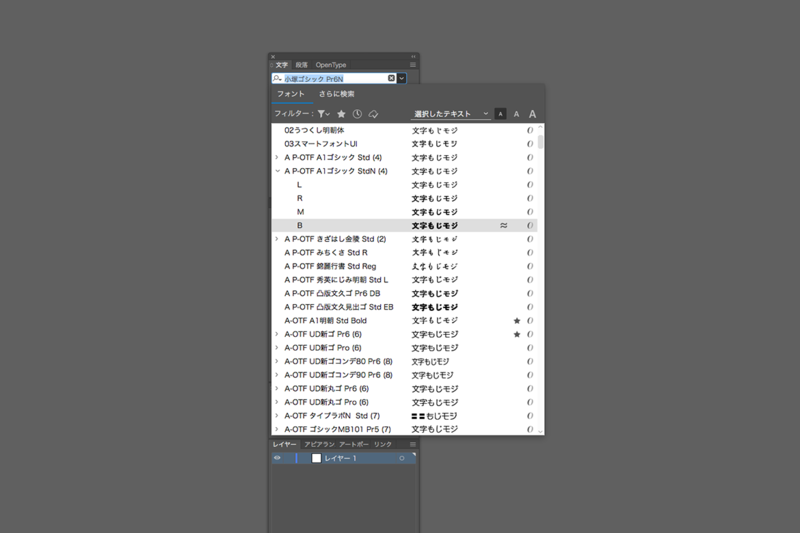Filter fonts by favorites star

[x=341, y=114]
